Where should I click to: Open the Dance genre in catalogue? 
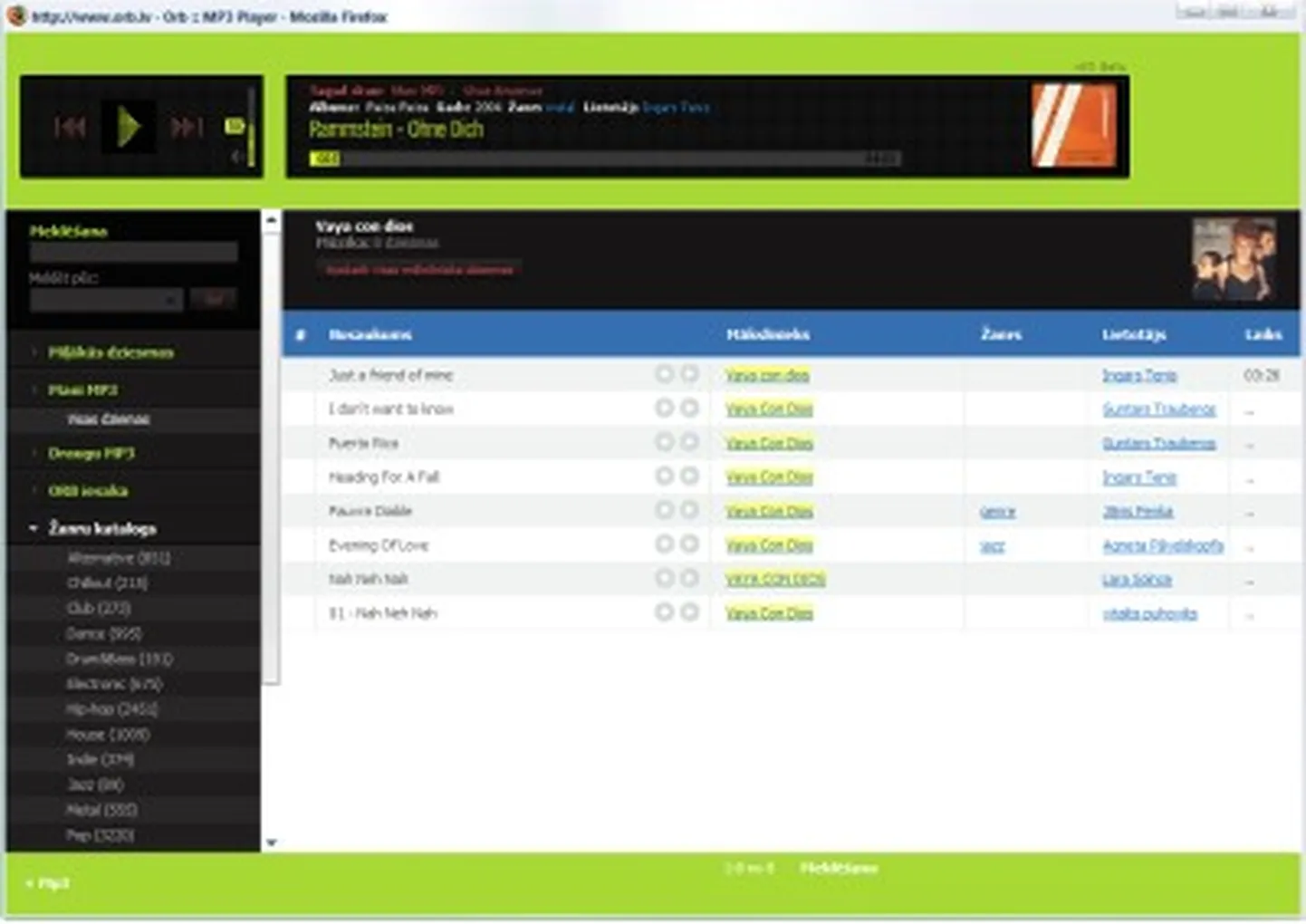click(104, 634)
